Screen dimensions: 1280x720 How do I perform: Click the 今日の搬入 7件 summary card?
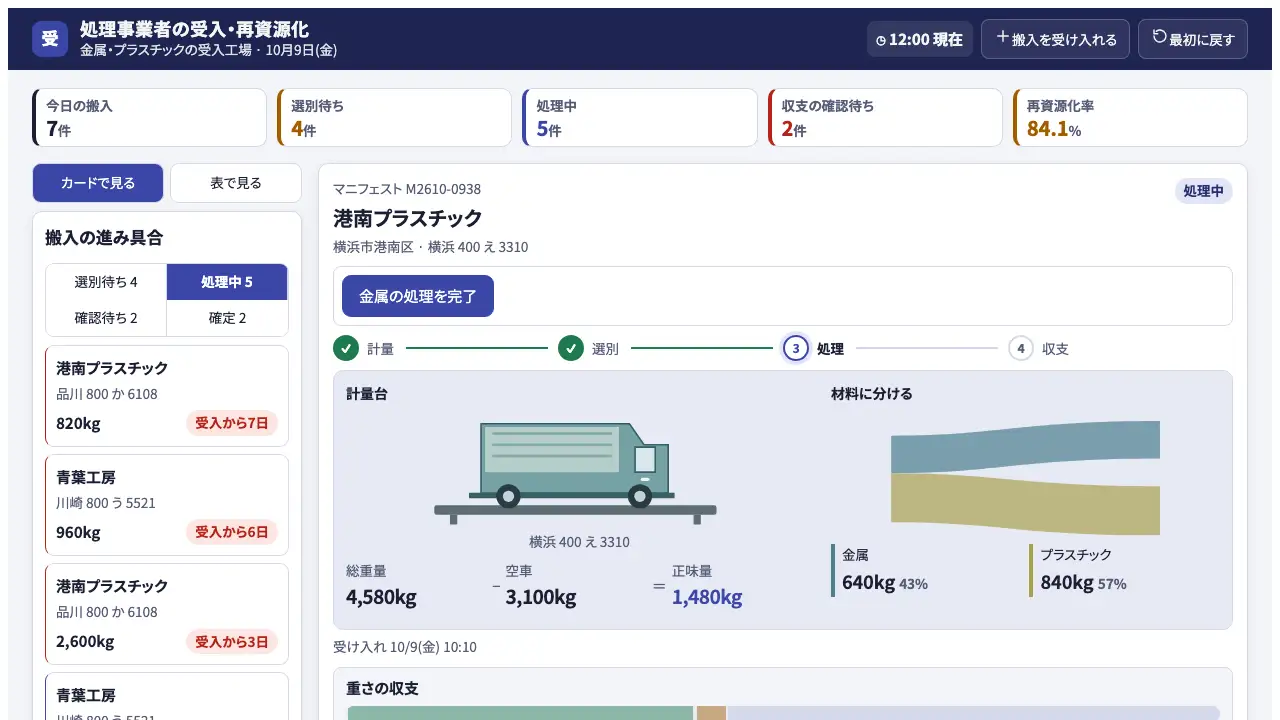pos(150,118)
